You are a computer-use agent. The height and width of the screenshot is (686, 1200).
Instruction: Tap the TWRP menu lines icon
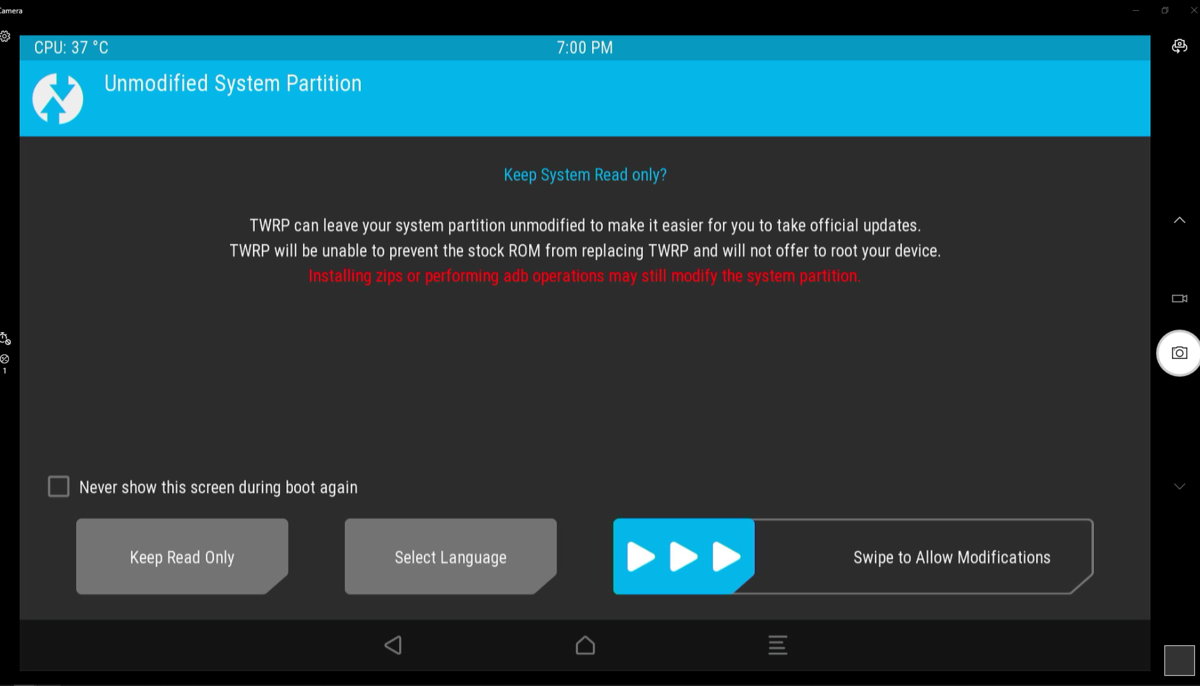click(778, 645)
